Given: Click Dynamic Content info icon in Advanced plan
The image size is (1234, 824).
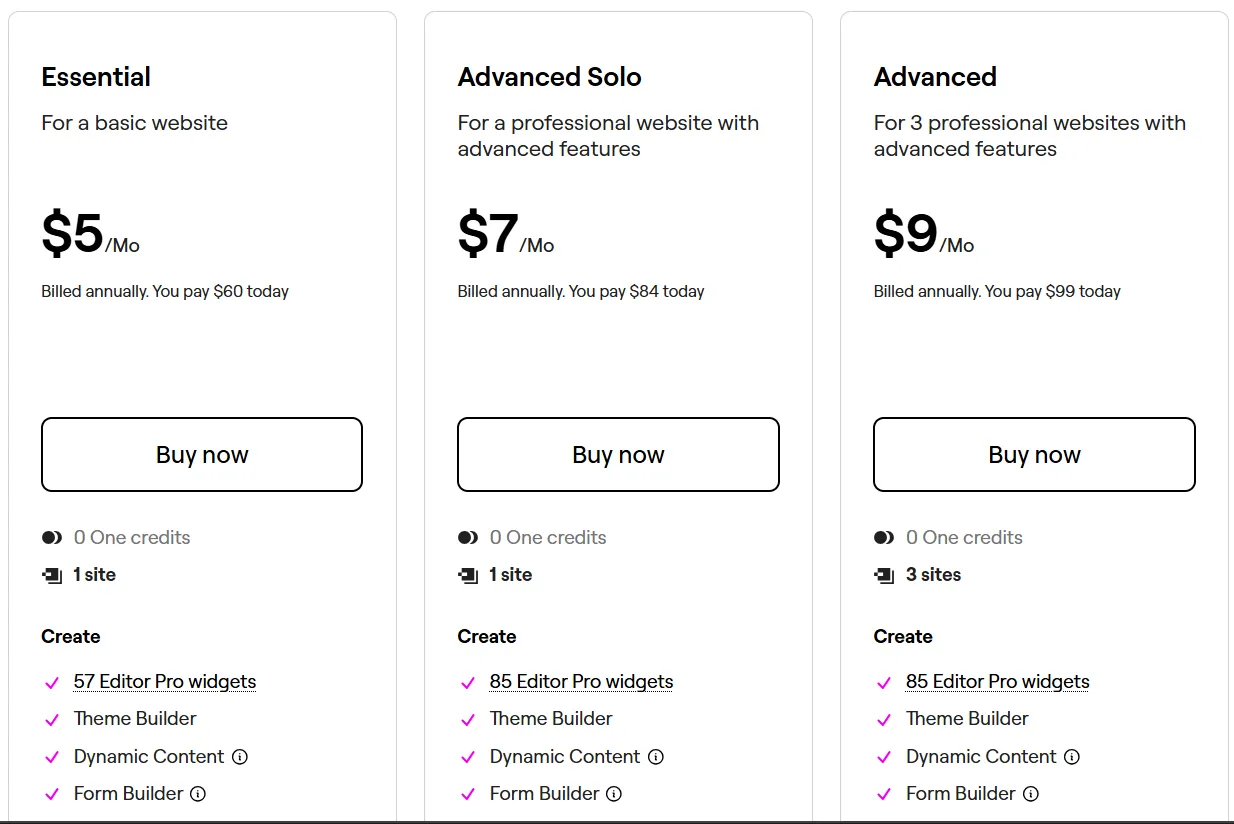Looking at the screenshot, I should (x=1072, y=757).
